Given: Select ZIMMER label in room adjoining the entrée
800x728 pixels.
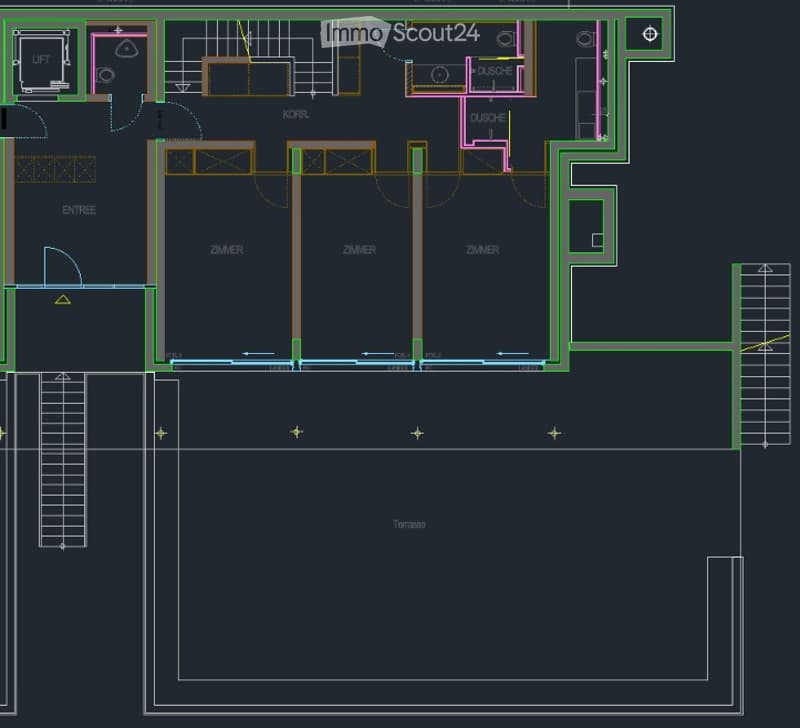Looking at the screenshot, I should point(227,249).
